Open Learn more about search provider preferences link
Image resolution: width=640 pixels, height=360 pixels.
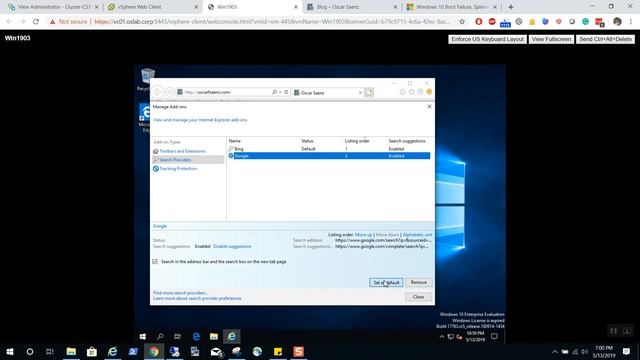coord(197,298)
